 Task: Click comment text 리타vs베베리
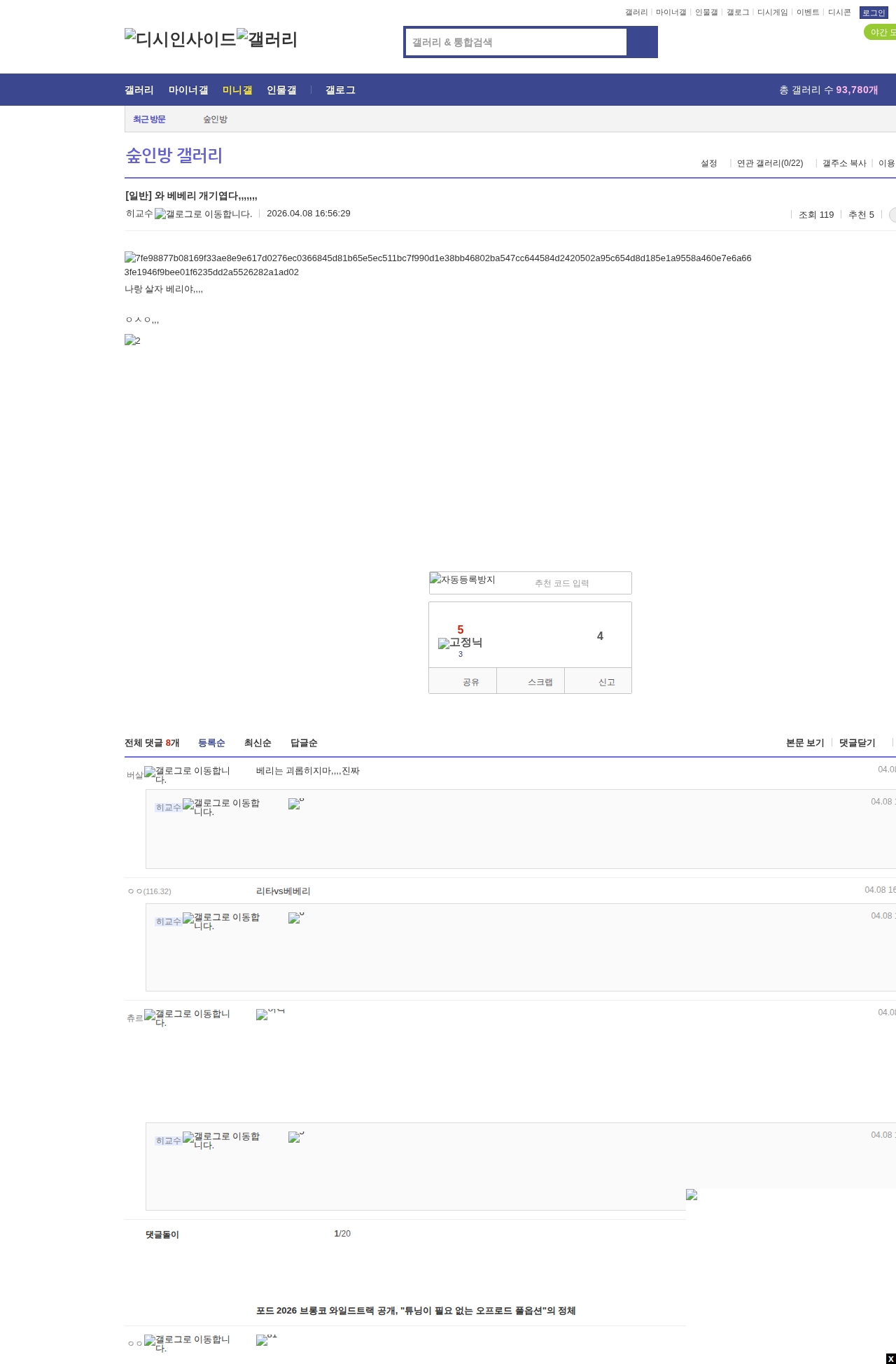point(283,891)
